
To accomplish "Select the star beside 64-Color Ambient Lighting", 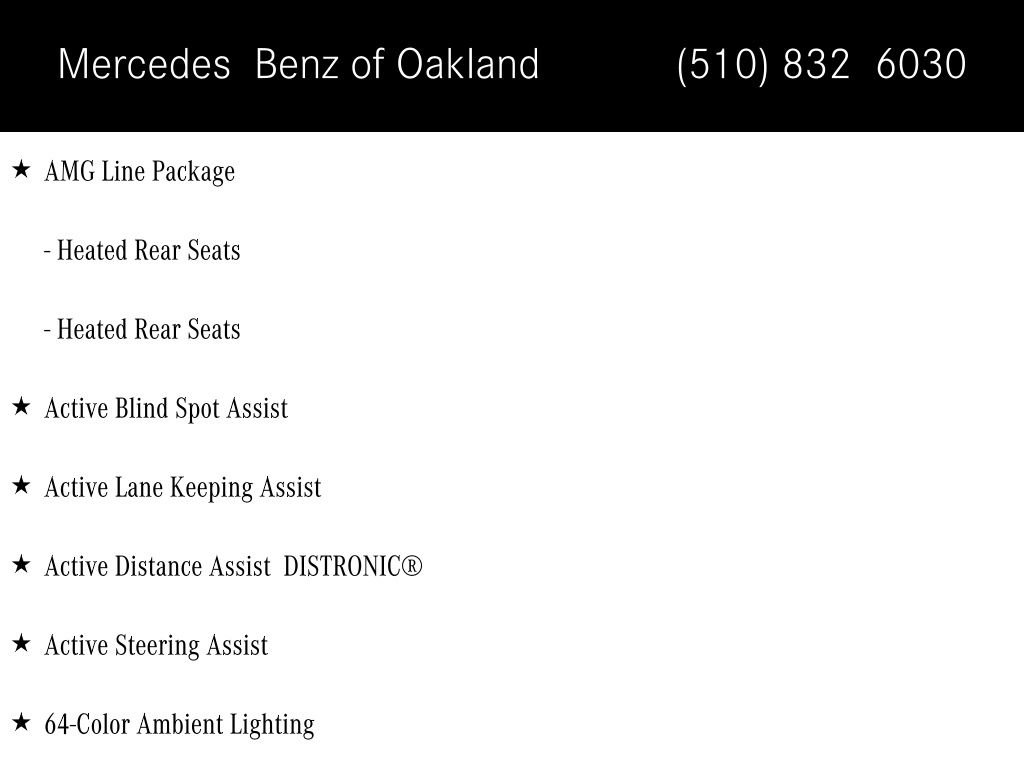I will point(21,722).
